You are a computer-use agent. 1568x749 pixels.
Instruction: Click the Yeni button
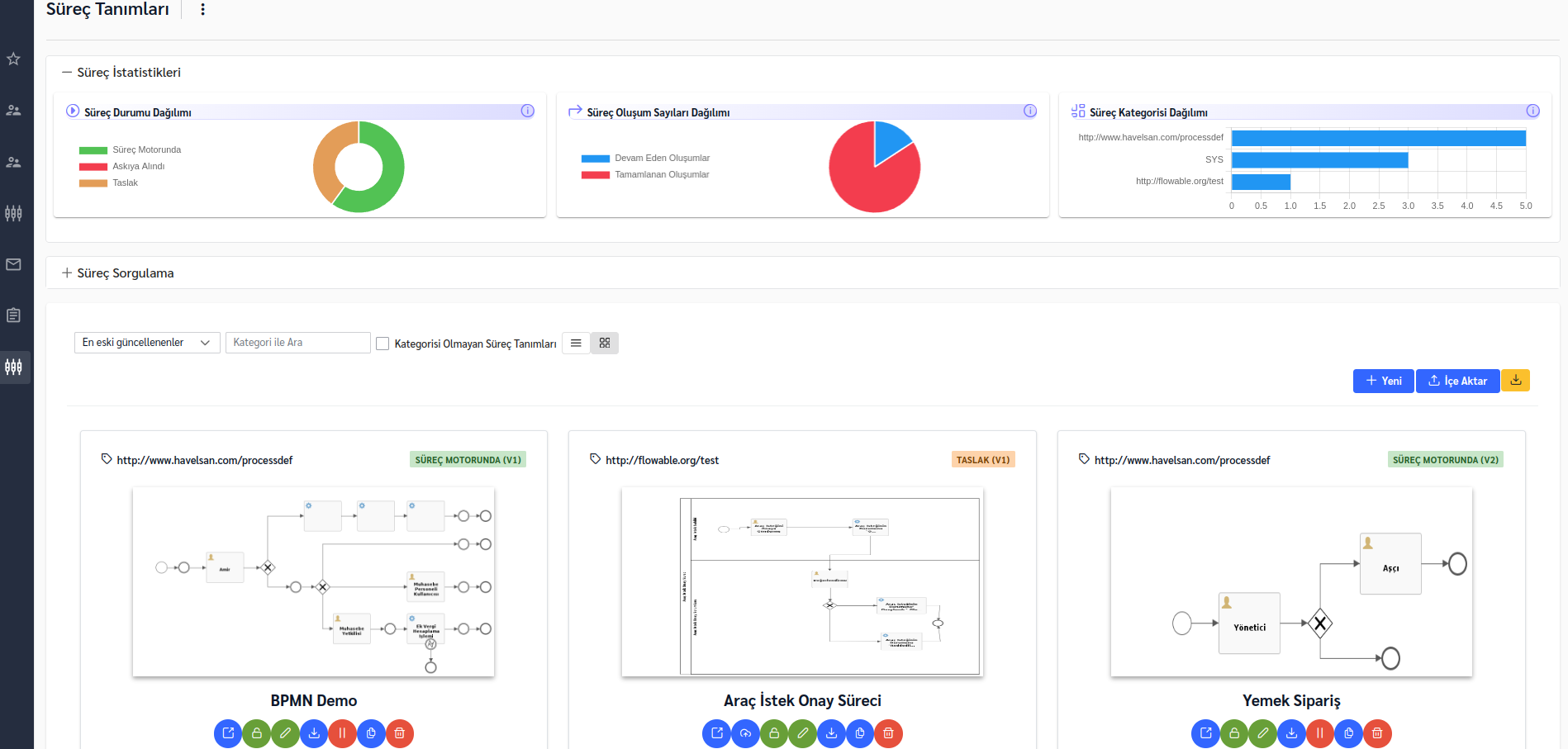1383,381
